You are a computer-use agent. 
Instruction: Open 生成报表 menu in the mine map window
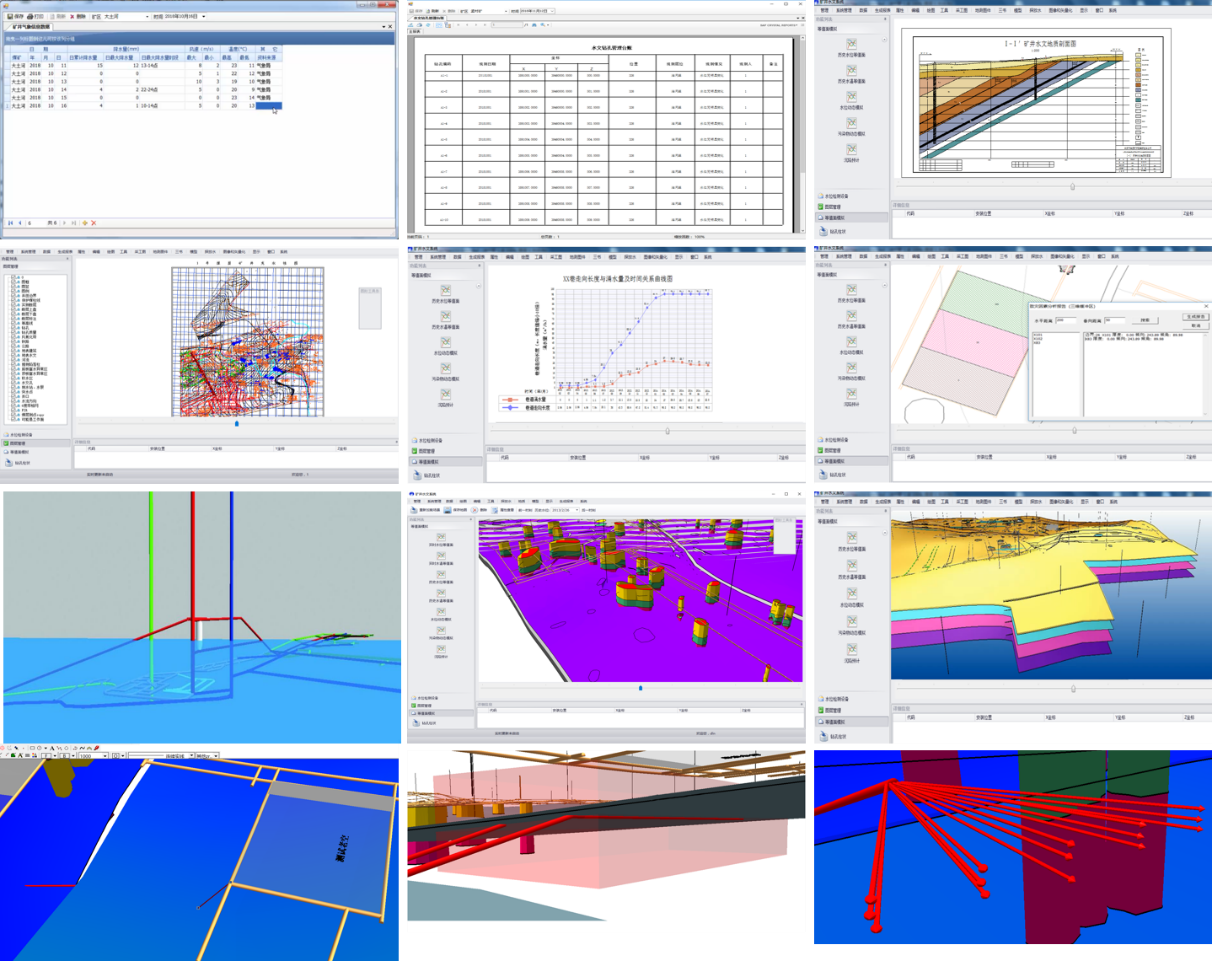(x=65, y=252)
